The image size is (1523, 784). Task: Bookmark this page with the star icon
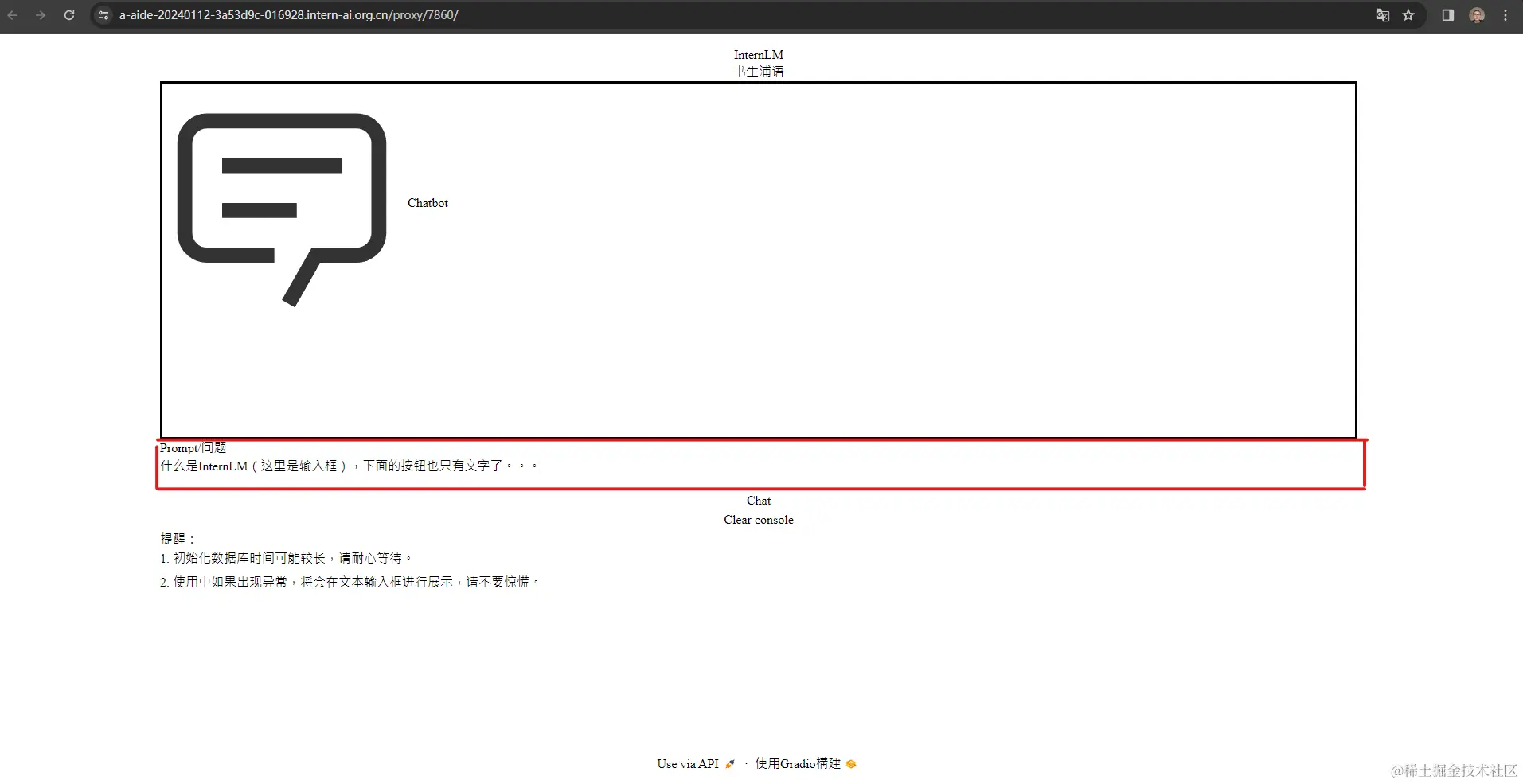1408,15
